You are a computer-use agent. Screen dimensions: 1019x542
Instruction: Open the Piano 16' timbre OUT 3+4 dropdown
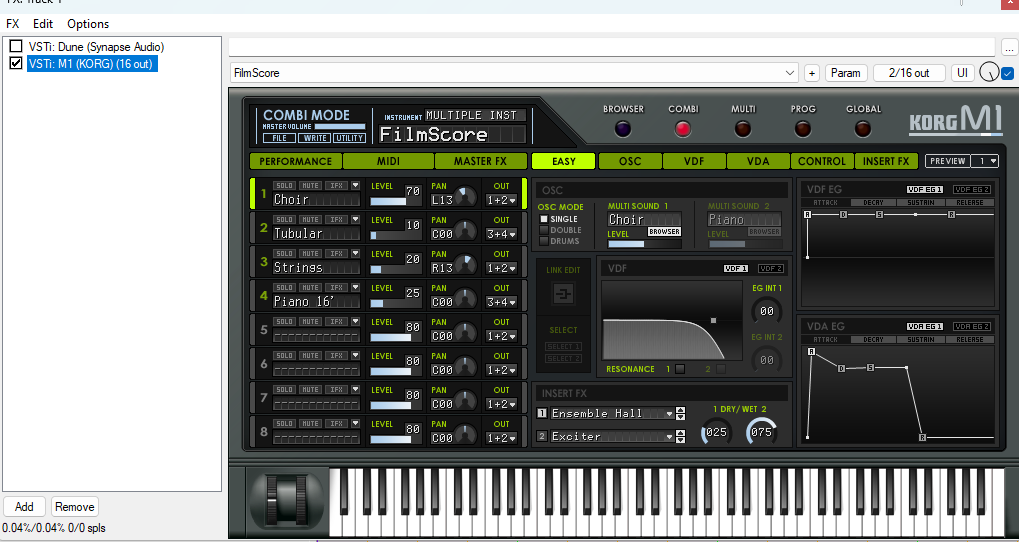pos(502,302)
